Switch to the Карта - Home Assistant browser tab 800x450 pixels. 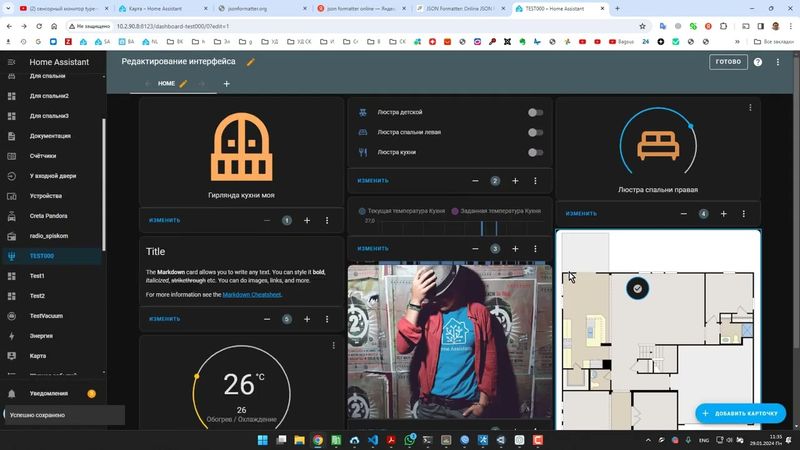162,9
